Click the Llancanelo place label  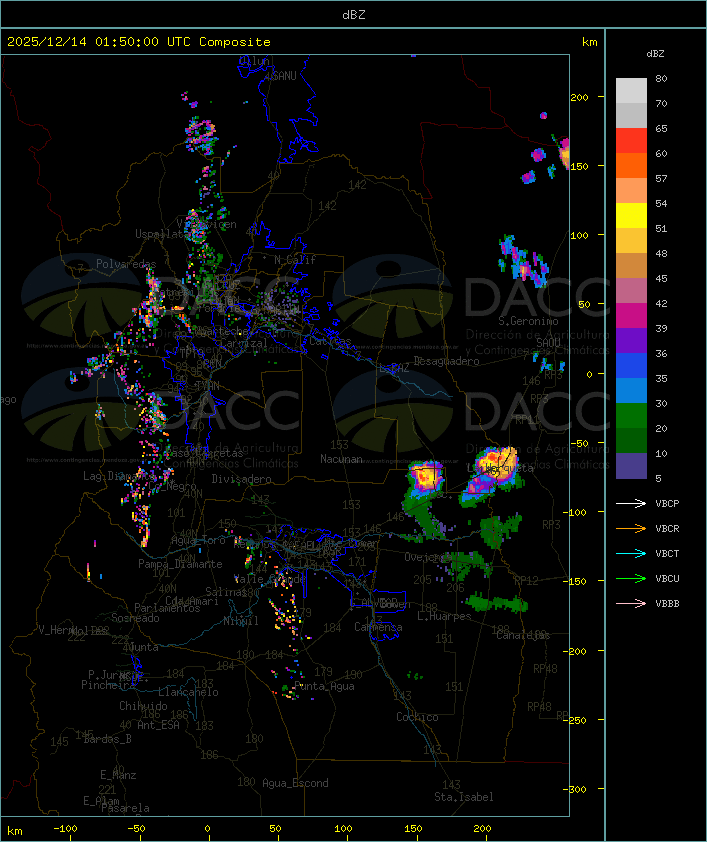(188, 692)
